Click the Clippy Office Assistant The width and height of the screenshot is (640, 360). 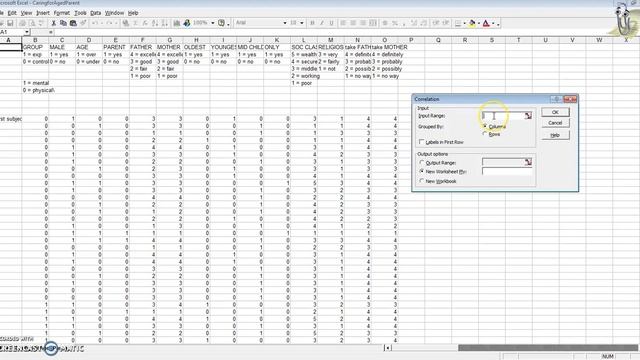[x=623, y=21]
